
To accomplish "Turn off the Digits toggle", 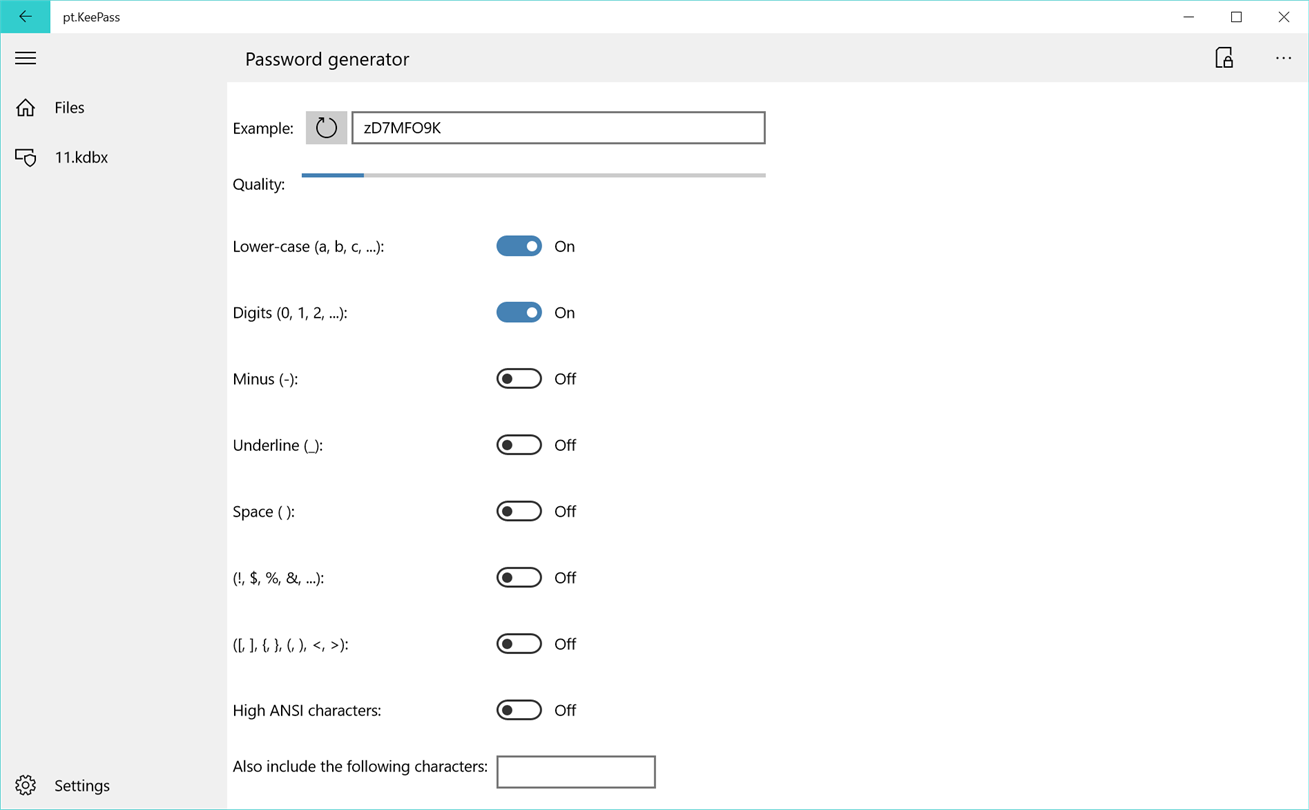I will [519, 313].
